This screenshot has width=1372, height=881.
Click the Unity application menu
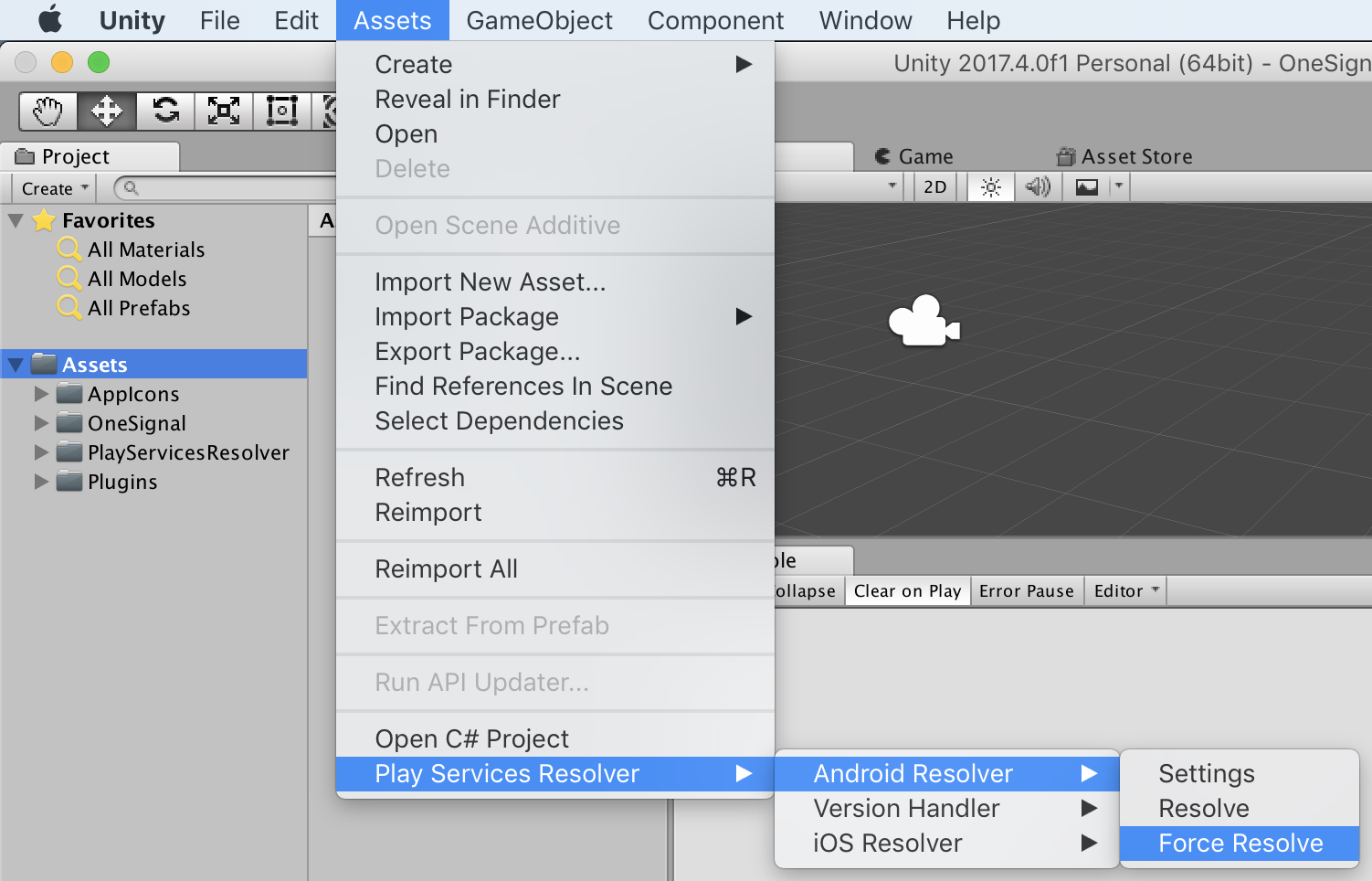pyautogui.click(x=132, y=20)
